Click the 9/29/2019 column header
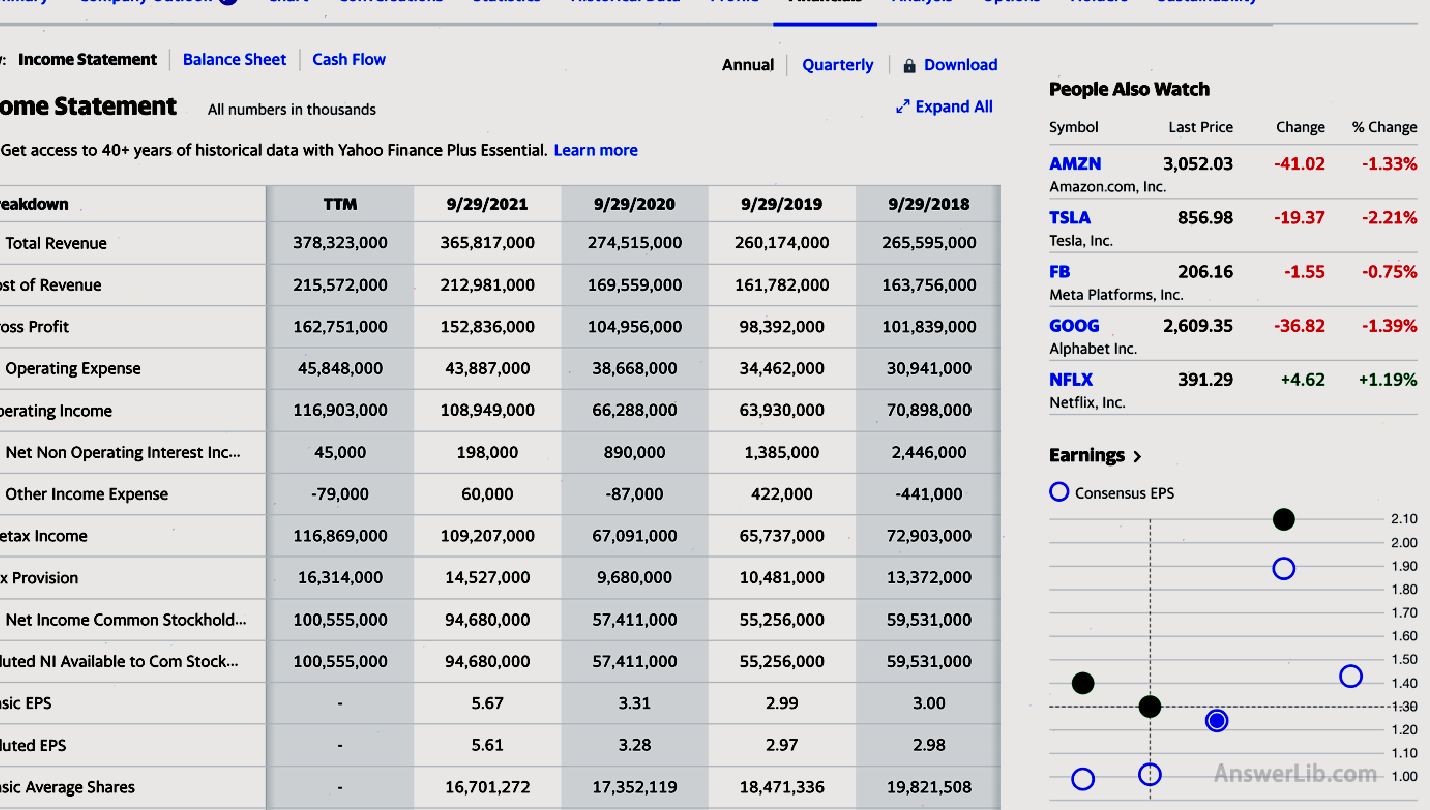Image resolution: width=1430 pixels, height=810 pixels. tap(781, 204)
